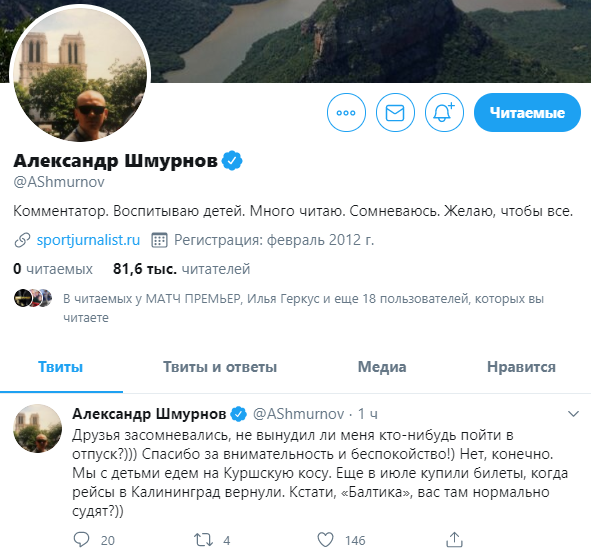
Task: Click the mountain river header banner image
Action: (x=369, y=41)
